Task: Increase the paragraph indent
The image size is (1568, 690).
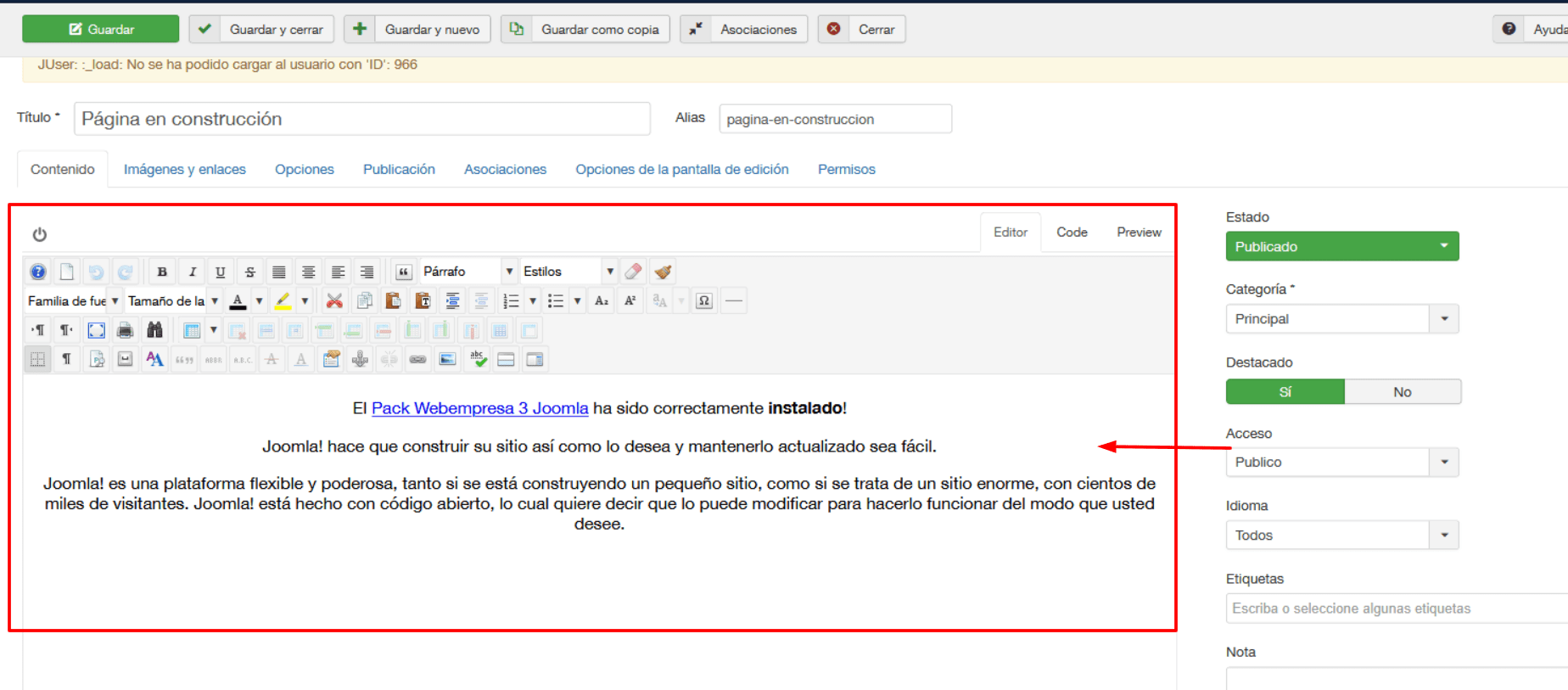Action: click(452, 300)
